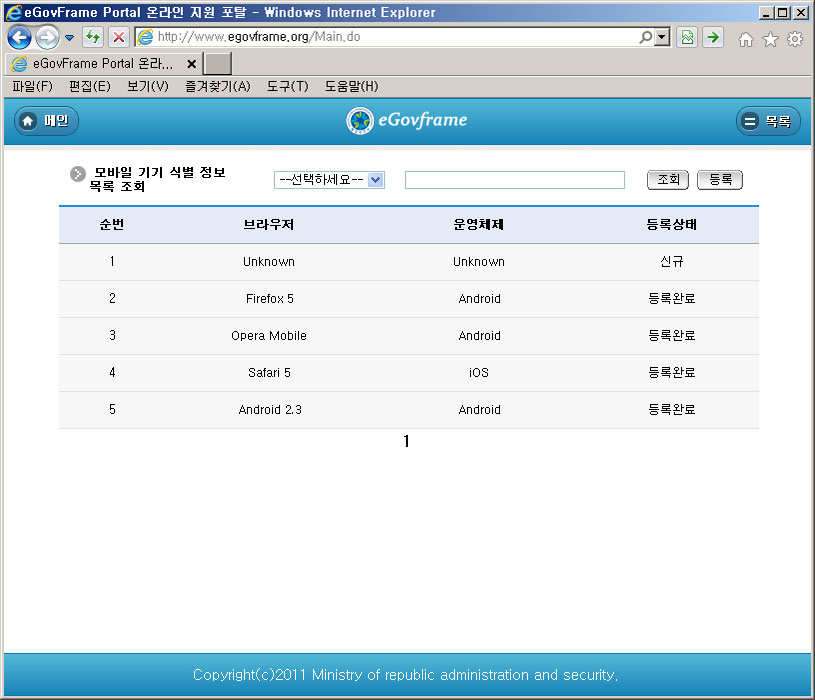This screenshot has height=700, width=815.
Task: Click the 메인 home button
Action: [46, 121]
